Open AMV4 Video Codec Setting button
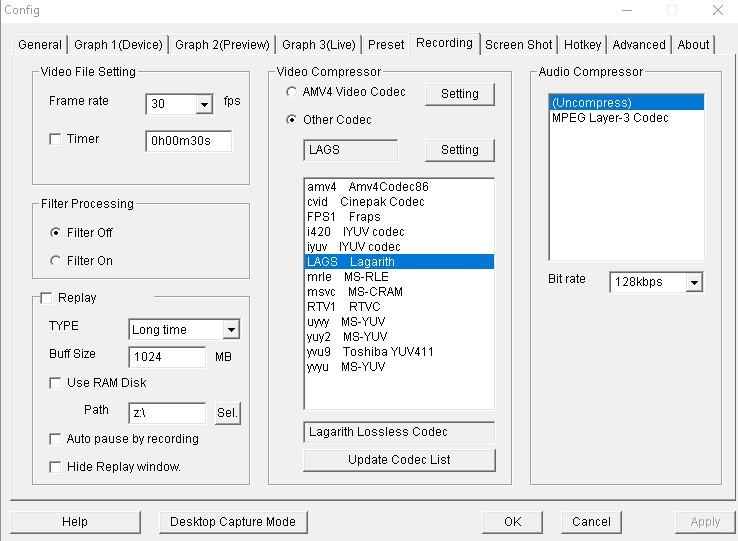 459,94
